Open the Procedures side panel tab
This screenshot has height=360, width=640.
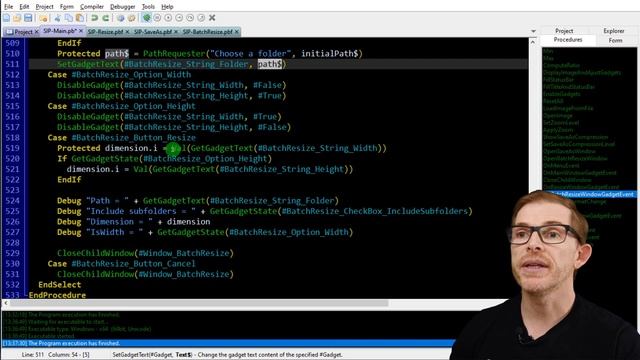[568, 40]
